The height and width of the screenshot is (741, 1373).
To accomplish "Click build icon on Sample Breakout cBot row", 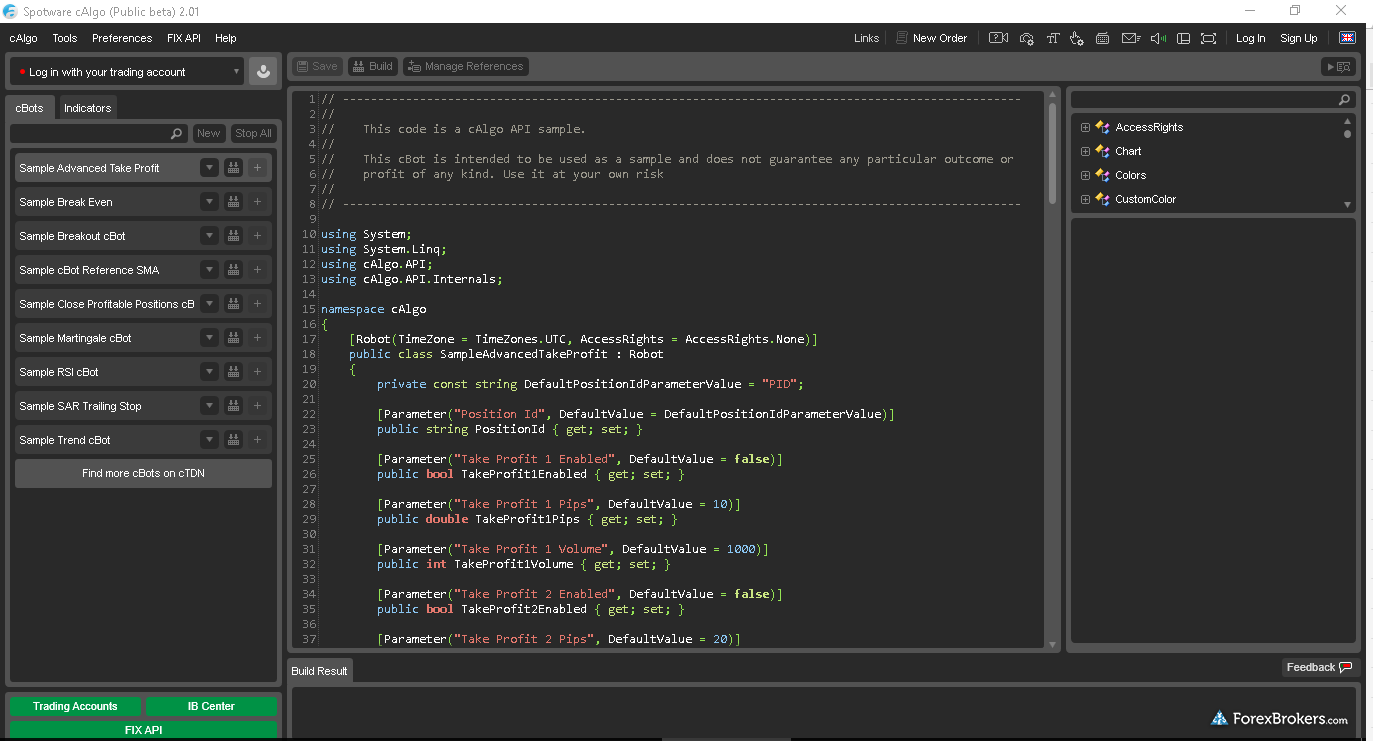I will 233,236.
